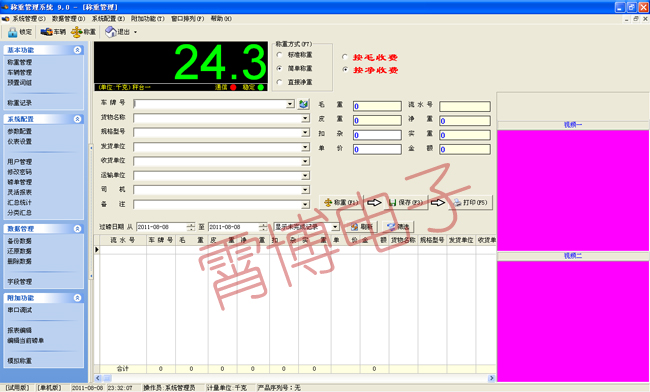The image size is (650, 392).
Task: Open weighing records (称重记录) in sidebar
Action: [x=19, y=103]
